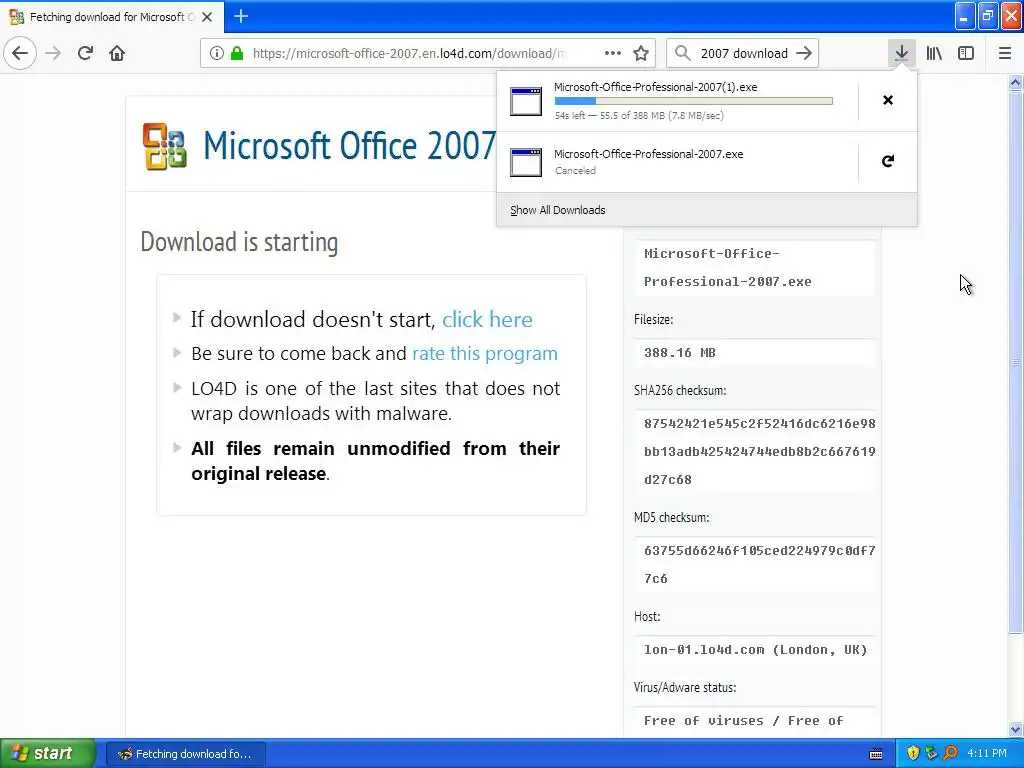The height and width of the screenshot is (768, 1024).
Task: Click the Microsoft Office 2007 heading
Action: click(x=349, y=145)
